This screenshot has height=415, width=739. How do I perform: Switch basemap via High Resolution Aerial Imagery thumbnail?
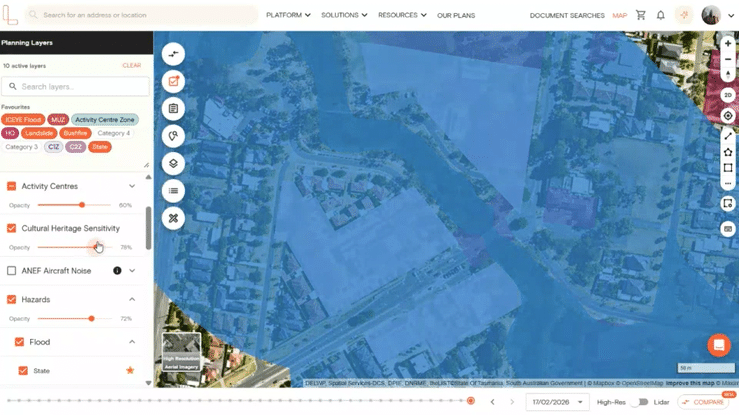[181, 352]
